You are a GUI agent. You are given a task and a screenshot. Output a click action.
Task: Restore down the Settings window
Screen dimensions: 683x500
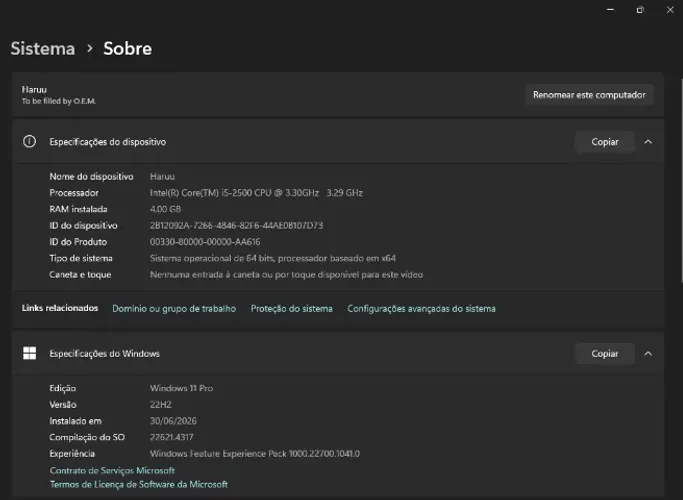coord(640,10)
